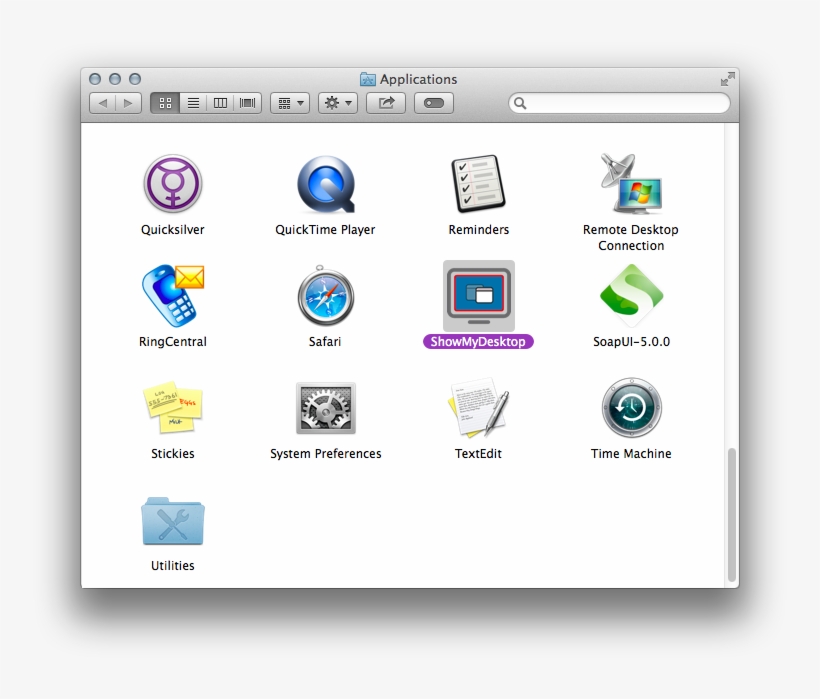Open the Utilities folder
820x699 pixels.
click(x=172, y=520)
